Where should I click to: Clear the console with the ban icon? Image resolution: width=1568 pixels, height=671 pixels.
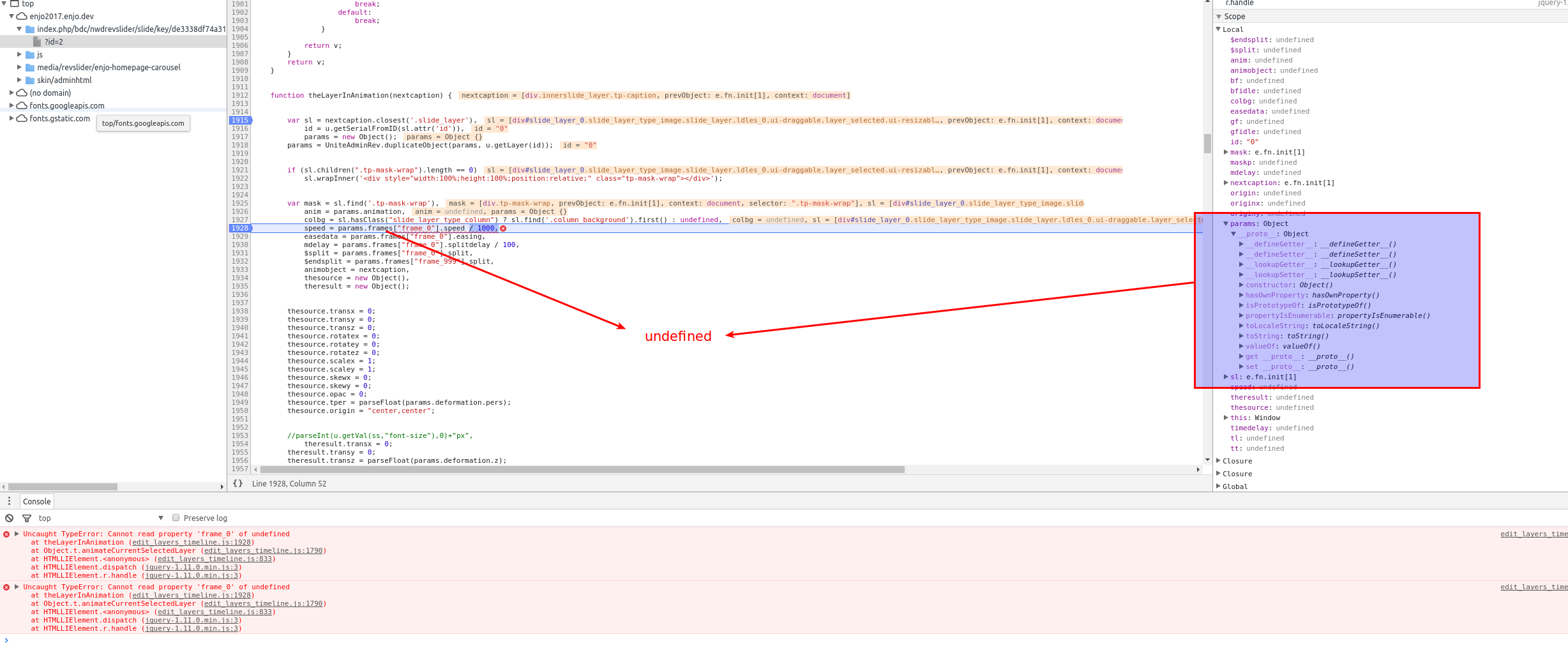tap(9, 518)
